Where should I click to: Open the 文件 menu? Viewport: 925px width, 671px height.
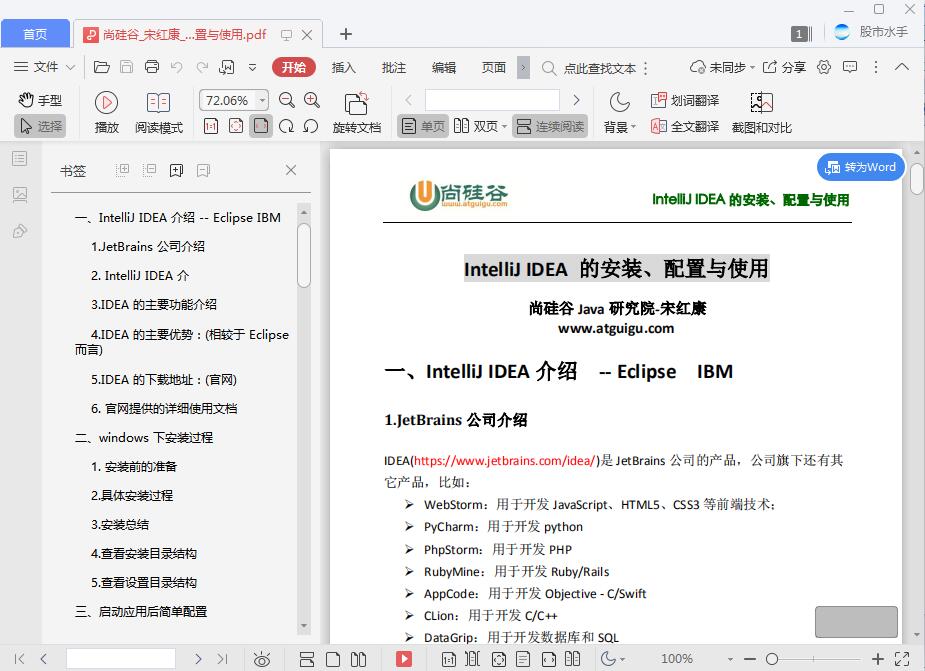point(35,67)
